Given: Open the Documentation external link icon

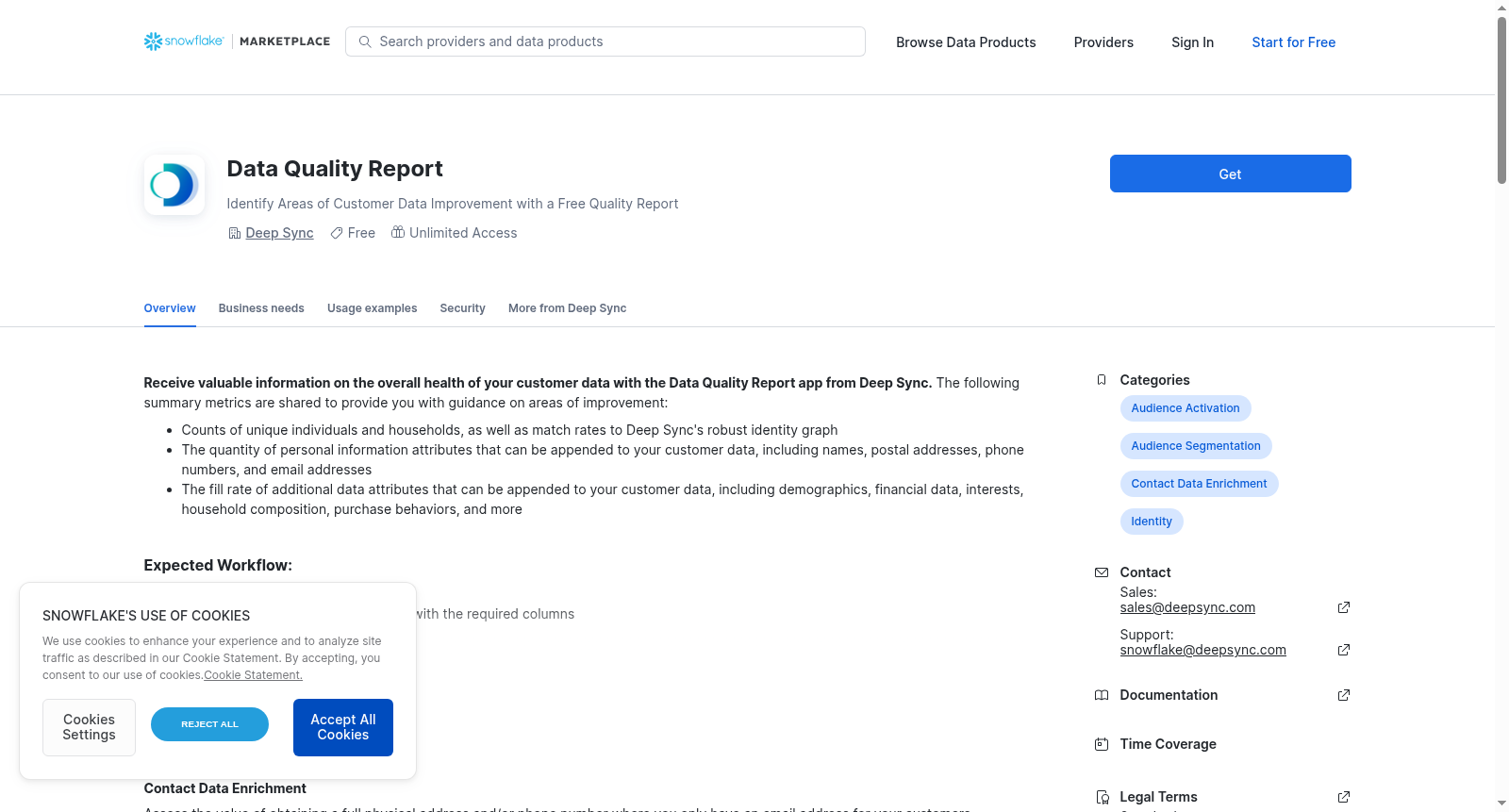Looking at the screenshot, I should click(x=1344, y=695).
